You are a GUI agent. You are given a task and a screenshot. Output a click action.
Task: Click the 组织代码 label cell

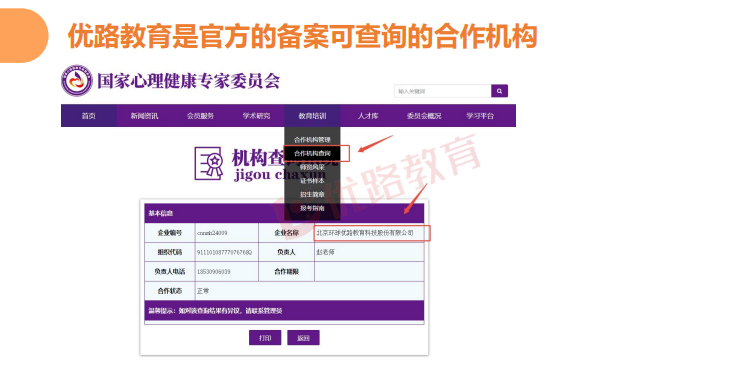[x=170, y=252]
